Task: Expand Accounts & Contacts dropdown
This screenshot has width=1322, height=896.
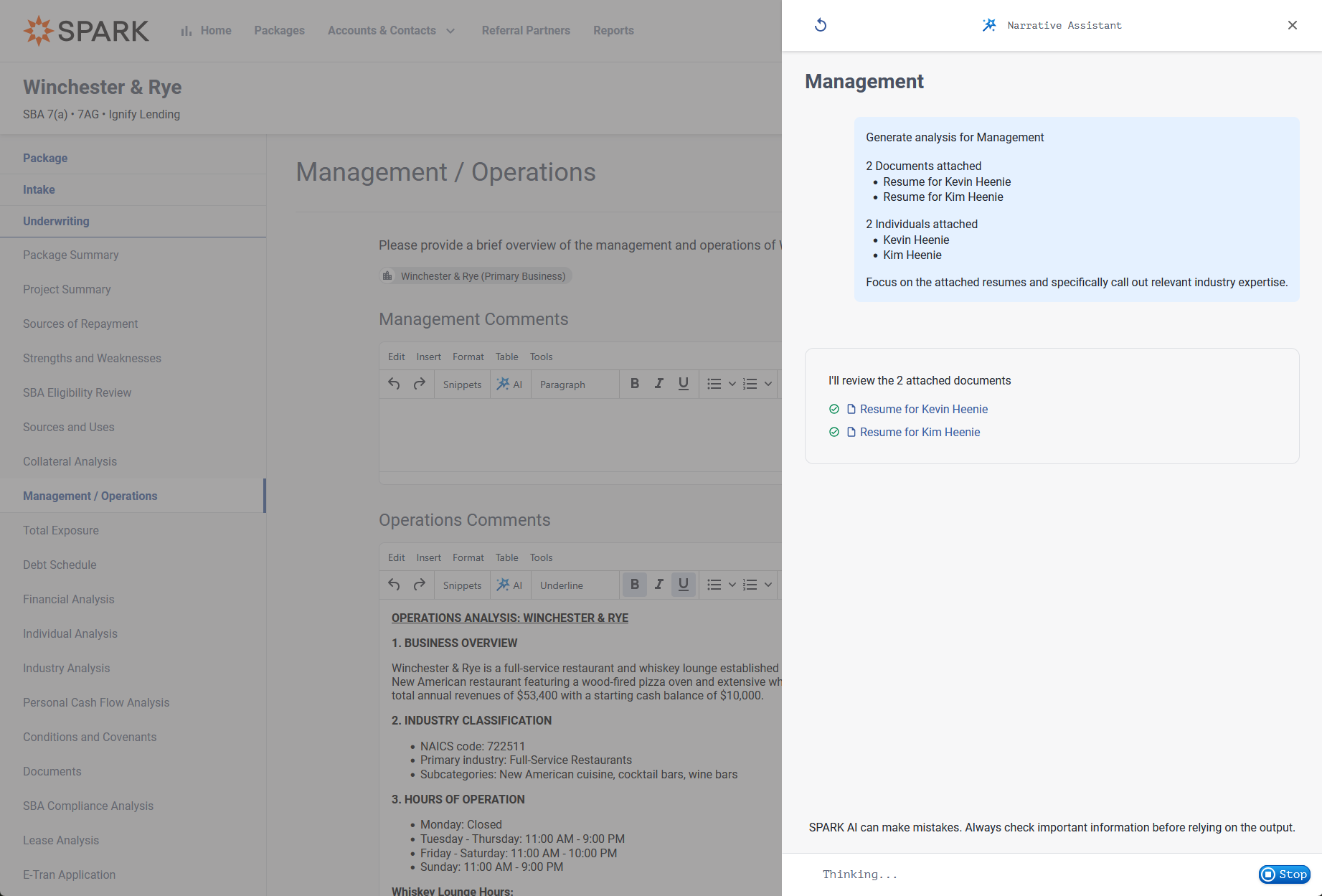Action: (x=391, y=30)
